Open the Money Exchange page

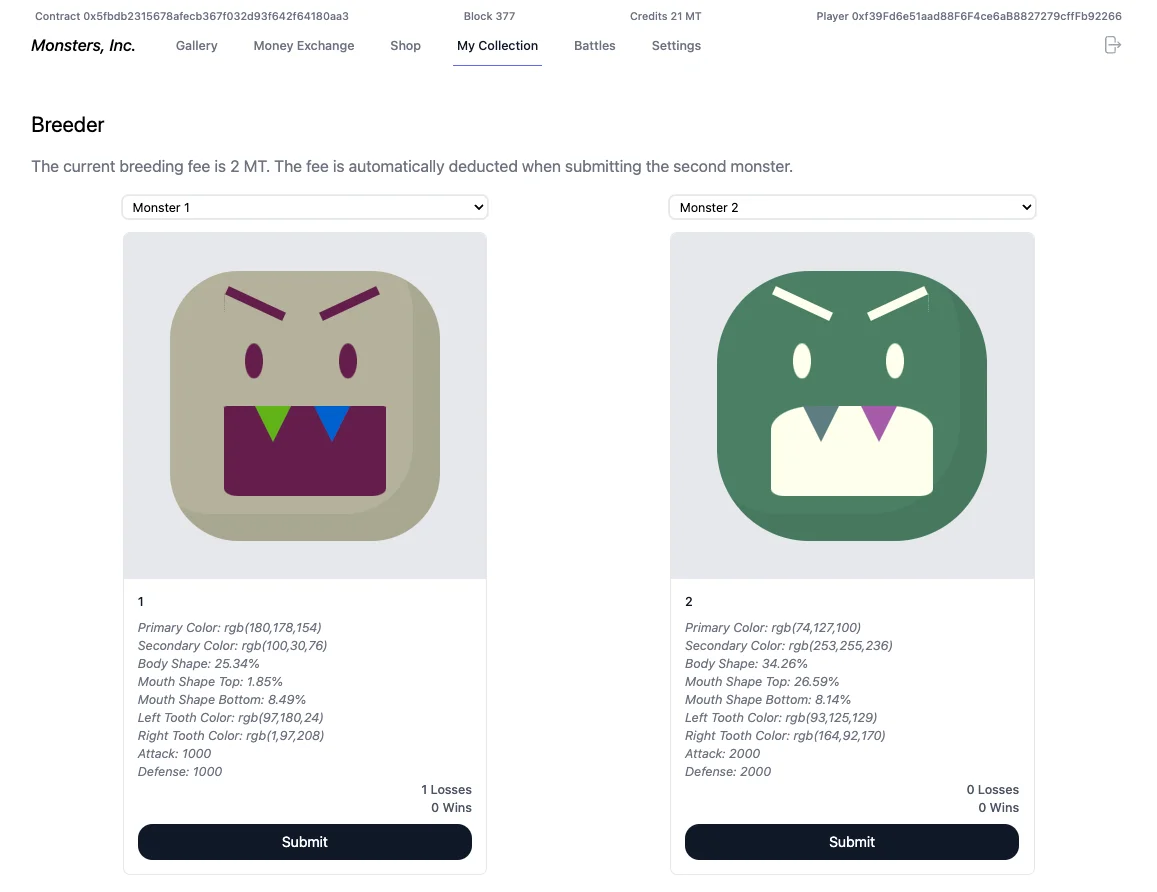point(304,46)
